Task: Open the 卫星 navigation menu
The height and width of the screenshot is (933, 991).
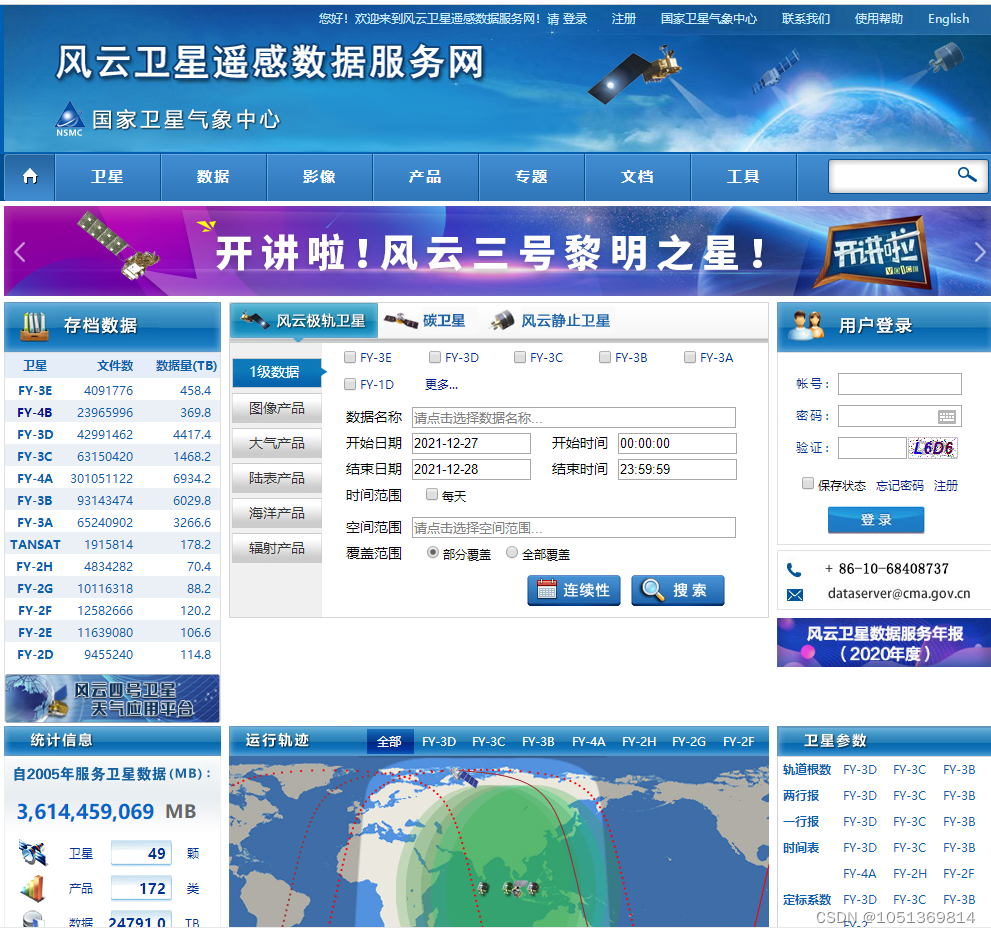Action: click(107, 177)
